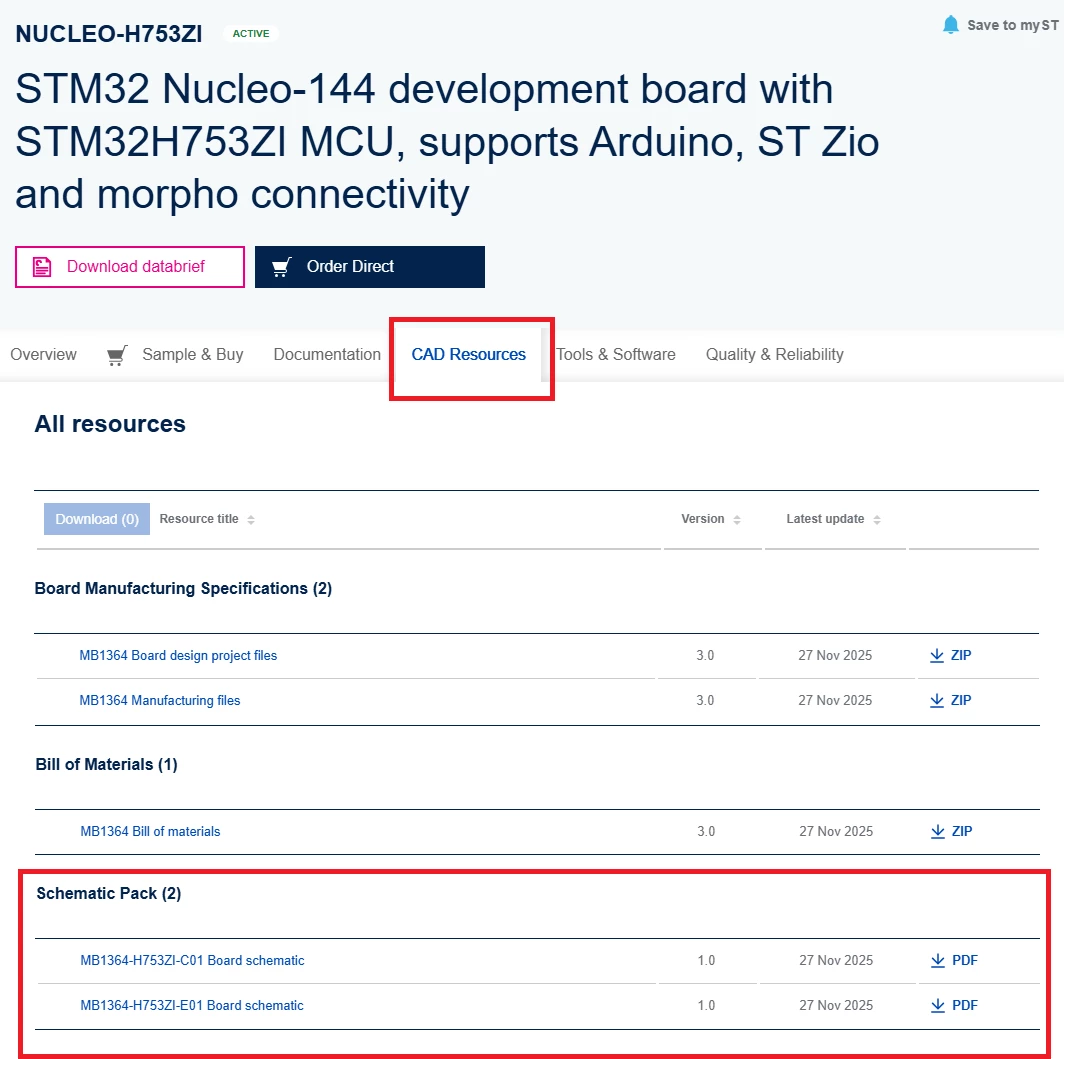Click download icon for MB1364 Board design project files
Image resolution: width=1070 pixels, height=1074 pixels.
point(936,655)
